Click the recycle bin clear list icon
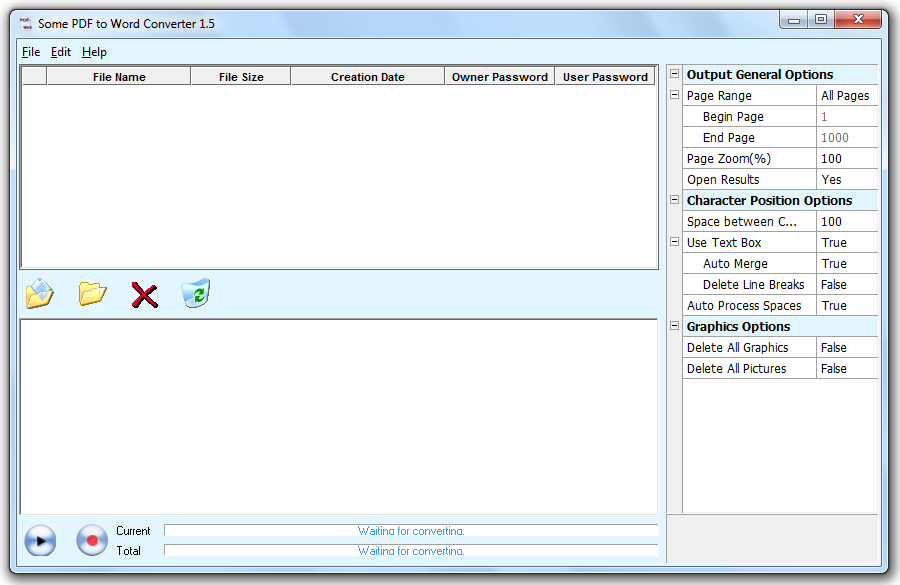Image resolution: width=900 pixels, height=585 pixels. point(196,293)
